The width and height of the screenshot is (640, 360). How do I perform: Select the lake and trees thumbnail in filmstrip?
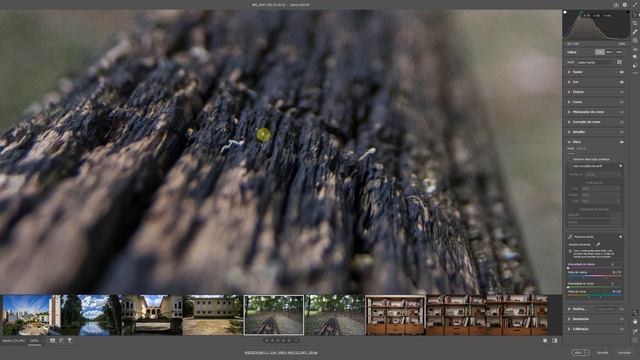[91, 315]
